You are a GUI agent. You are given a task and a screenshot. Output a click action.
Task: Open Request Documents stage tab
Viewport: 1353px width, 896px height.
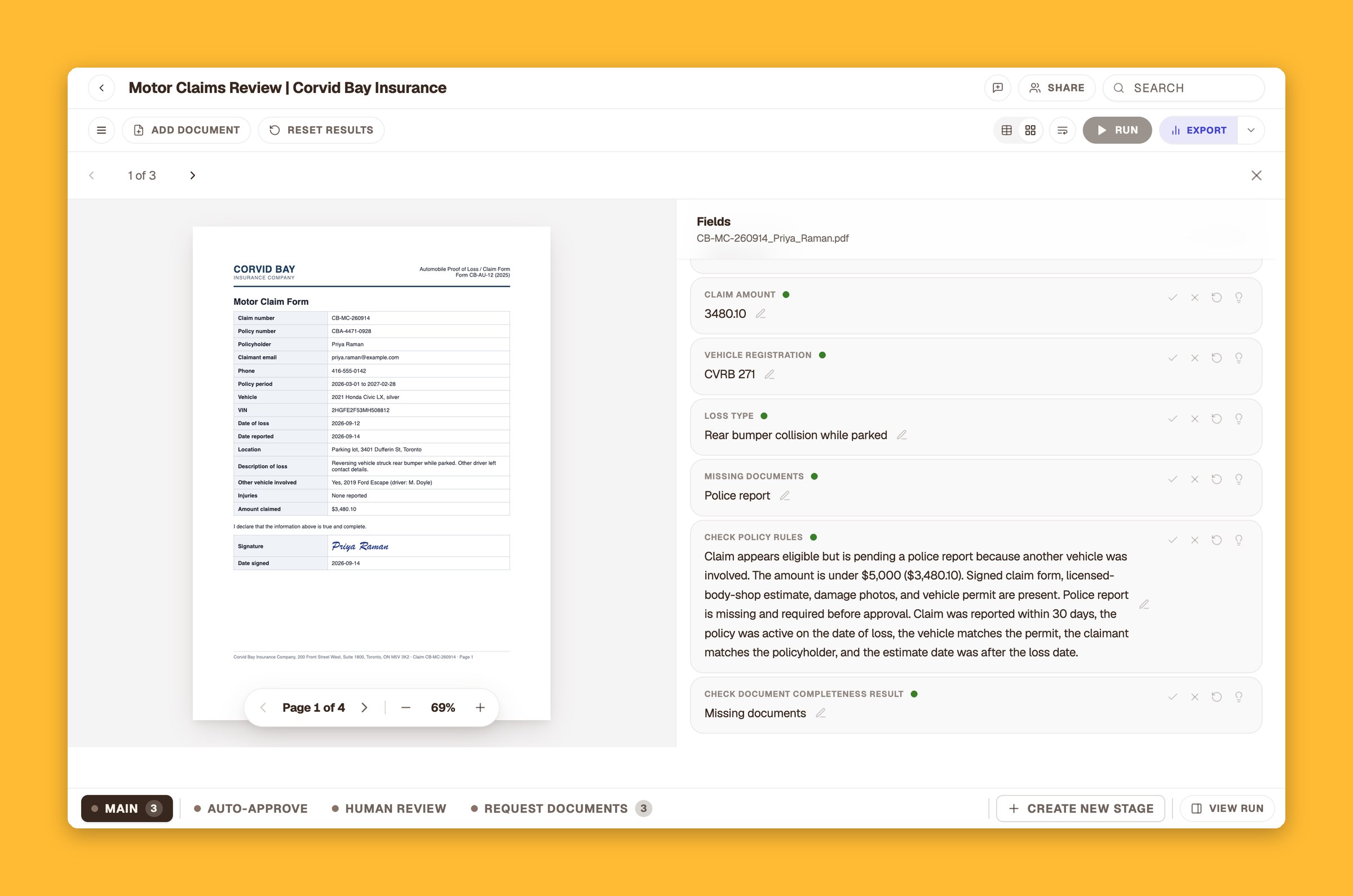pos(561,809)
